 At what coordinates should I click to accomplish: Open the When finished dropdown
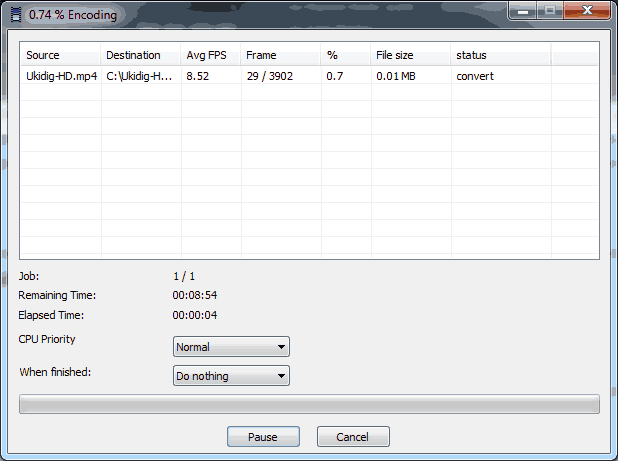point(231,375)
